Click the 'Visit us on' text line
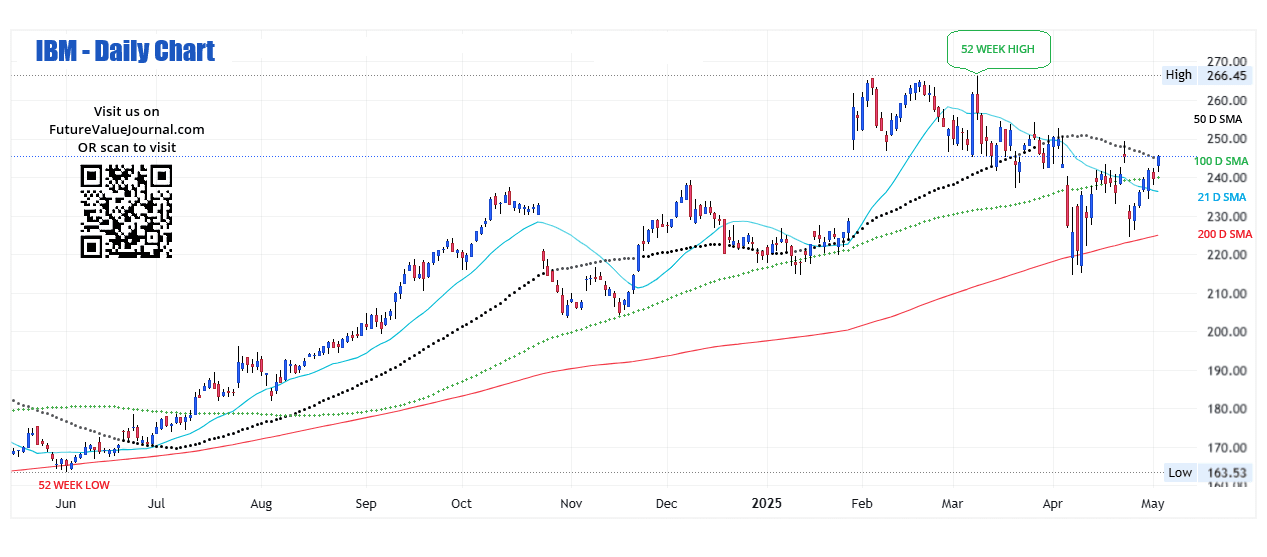The width and height of the screenshot is (1267, 557). [126, 111]
